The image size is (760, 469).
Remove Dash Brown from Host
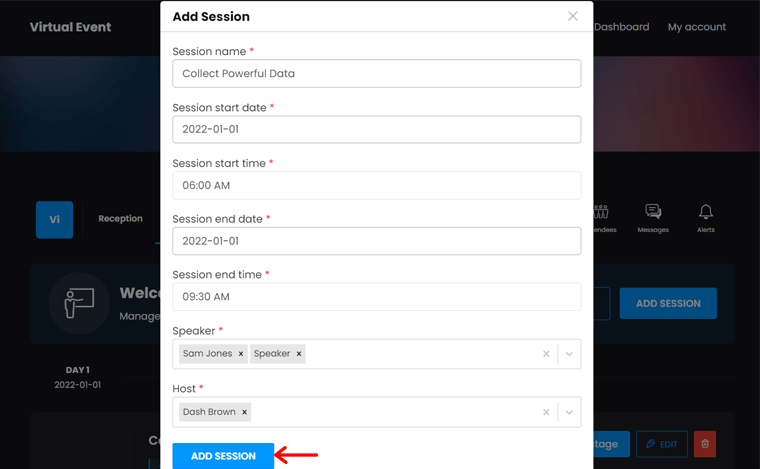pos(245,412)
